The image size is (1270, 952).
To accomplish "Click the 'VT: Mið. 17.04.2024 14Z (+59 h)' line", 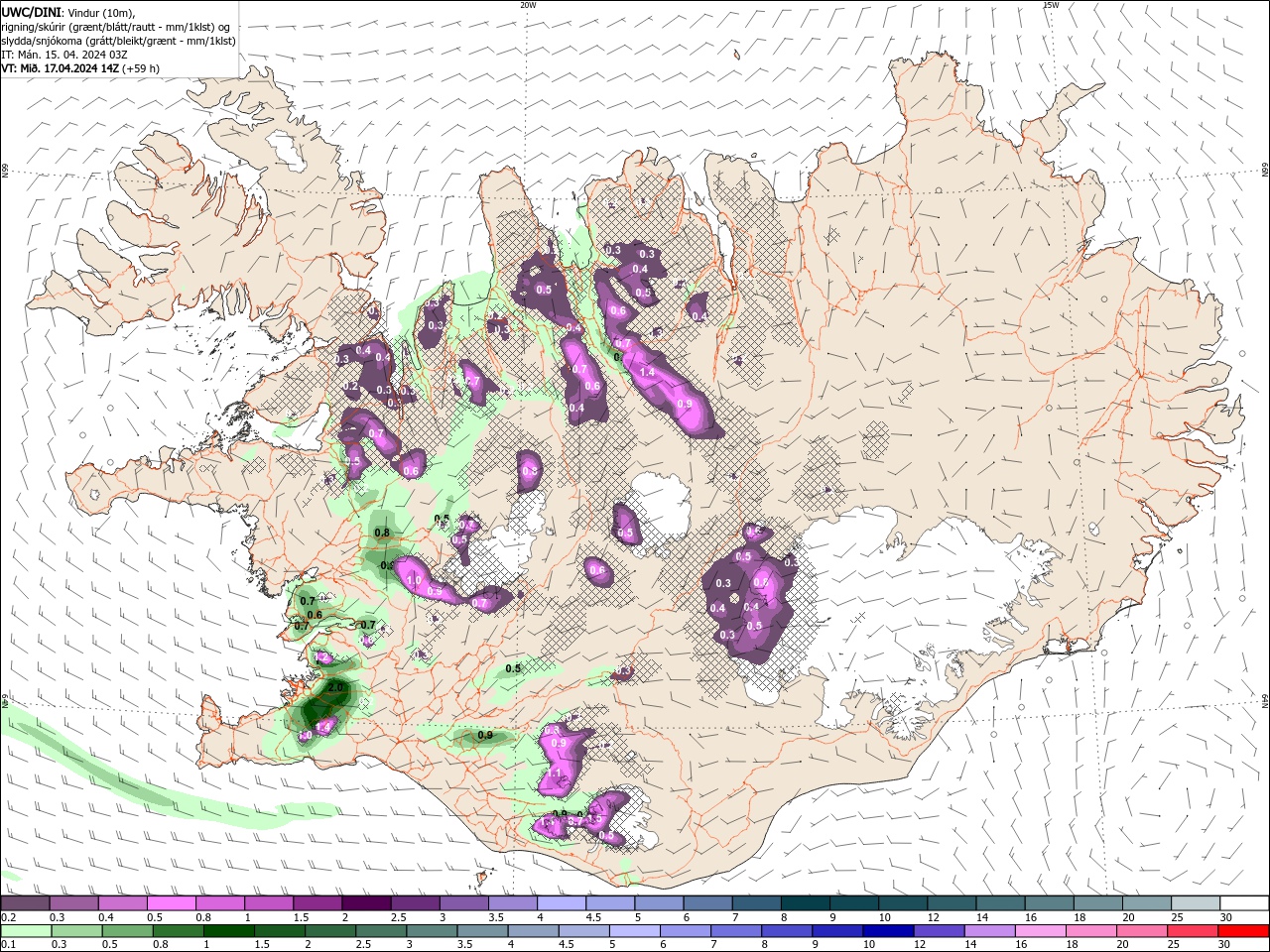I will click(80, 68).
